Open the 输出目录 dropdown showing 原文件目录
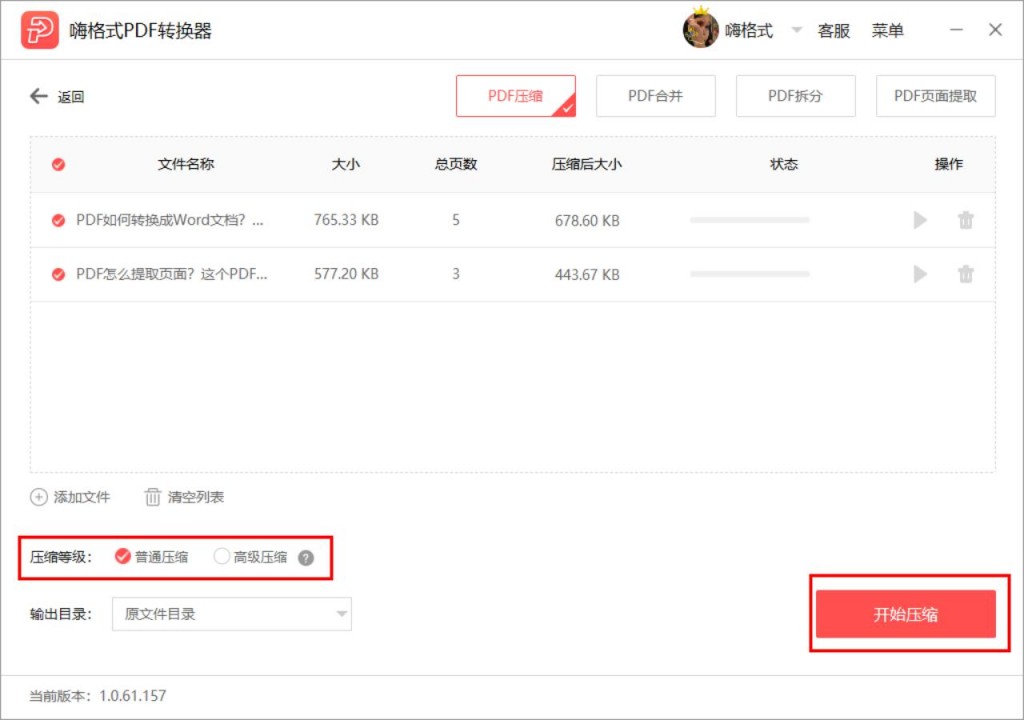Viewport: 1024px width, 720px height. [x=232, y=614]
